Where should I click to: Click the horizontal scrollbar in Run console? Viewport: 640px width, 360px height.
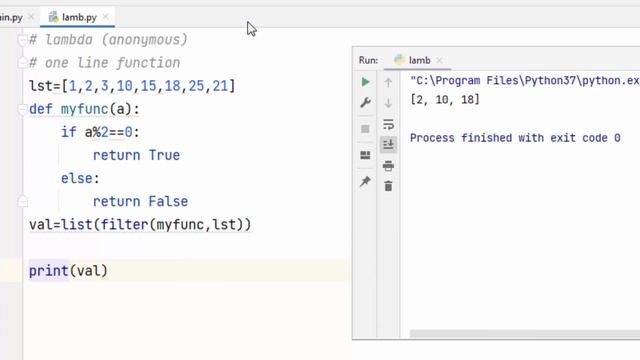pyautogui.click(x=524, y=334)
